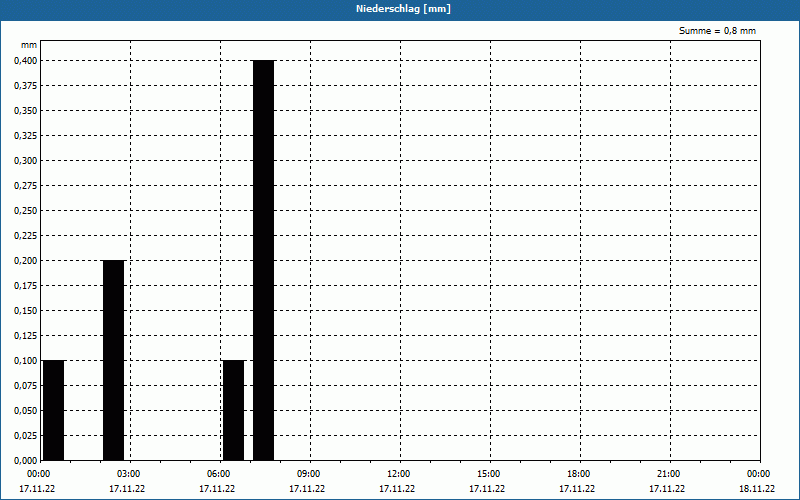The height and width of the screenshot is (500, 800).
Task: Click the 0,050 y-axis label
Action: tap(26, 411)
